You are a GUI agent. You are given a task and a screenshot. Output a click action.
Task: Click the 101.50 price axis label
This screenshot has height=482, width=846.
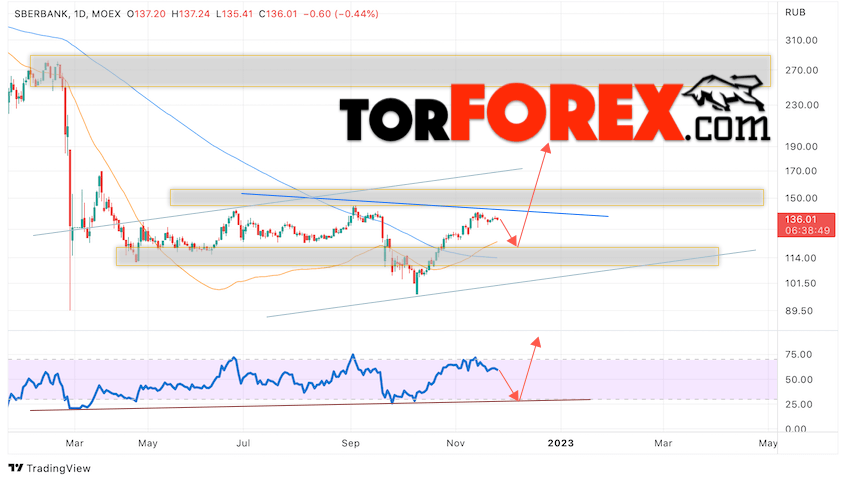[x=801, y=283]
